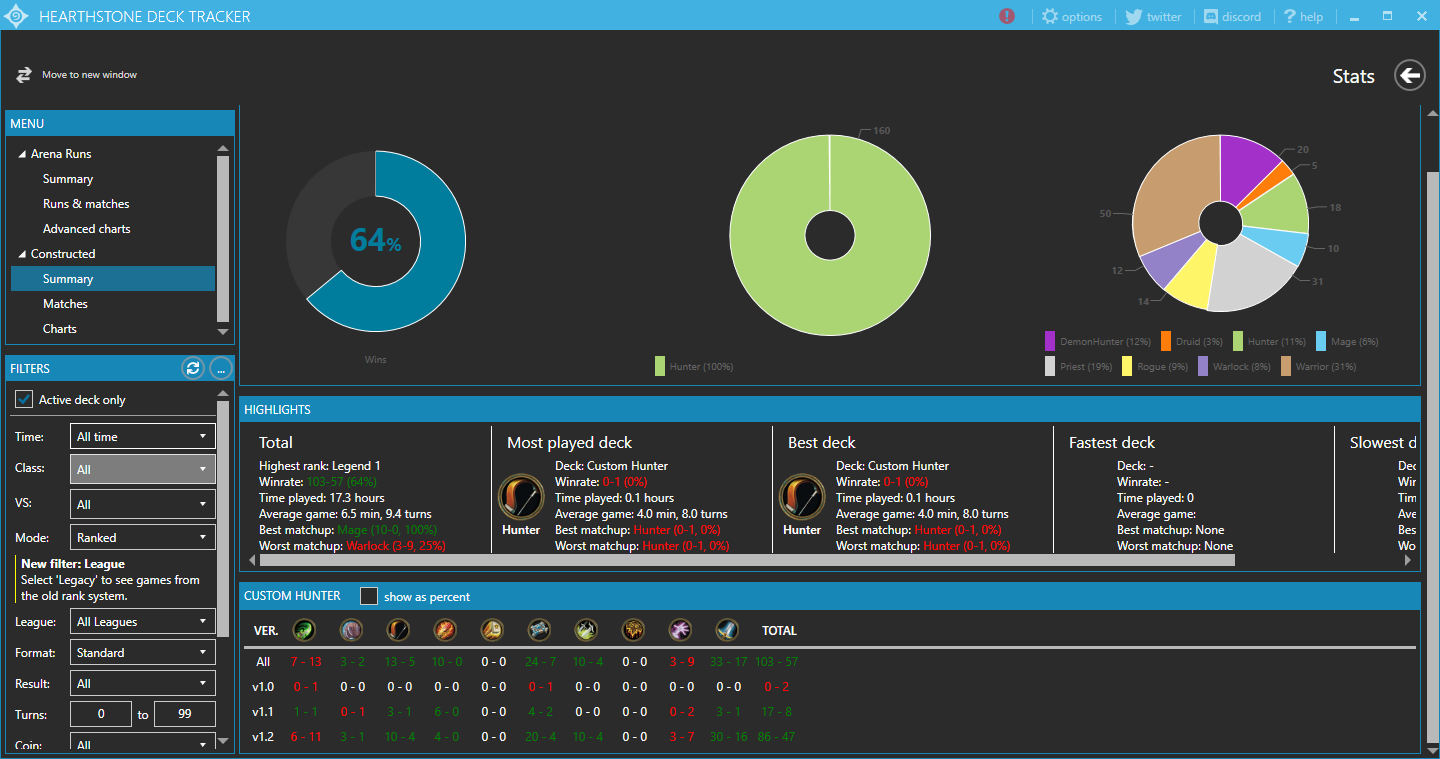Open Advanced charts in the menu
1440x759 pixels.
87,229
